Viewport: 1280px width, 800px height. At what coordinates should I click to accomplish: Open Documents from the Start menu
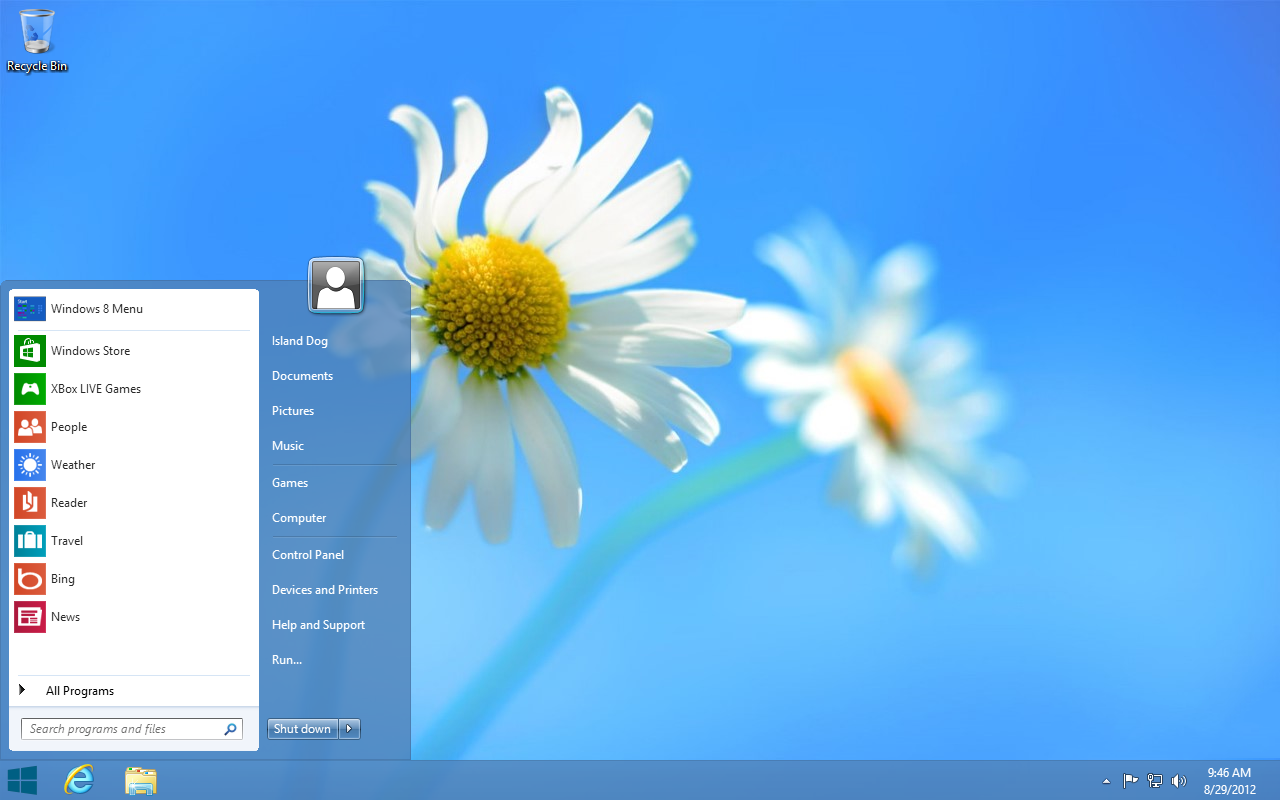pyautogui.click(x=302, y=375)
